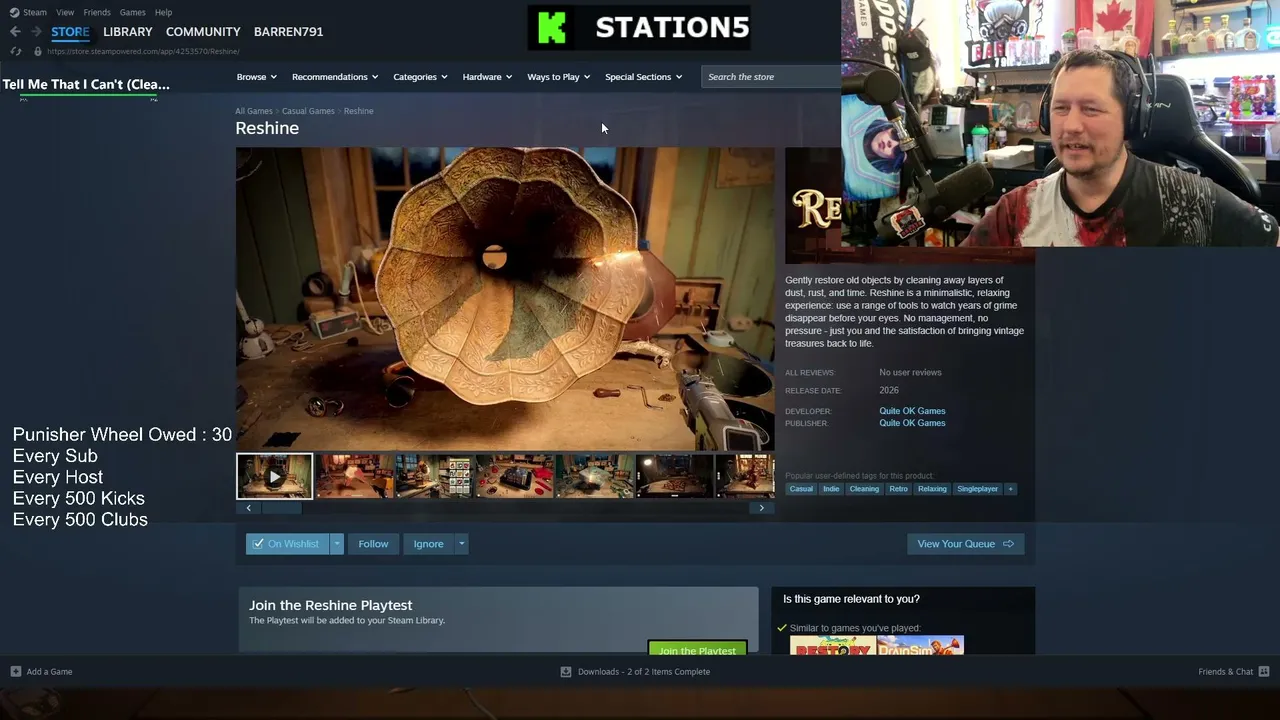Go back with the left arrow
The height and width of the screenshot is (720, 1280).
point(15,32)
